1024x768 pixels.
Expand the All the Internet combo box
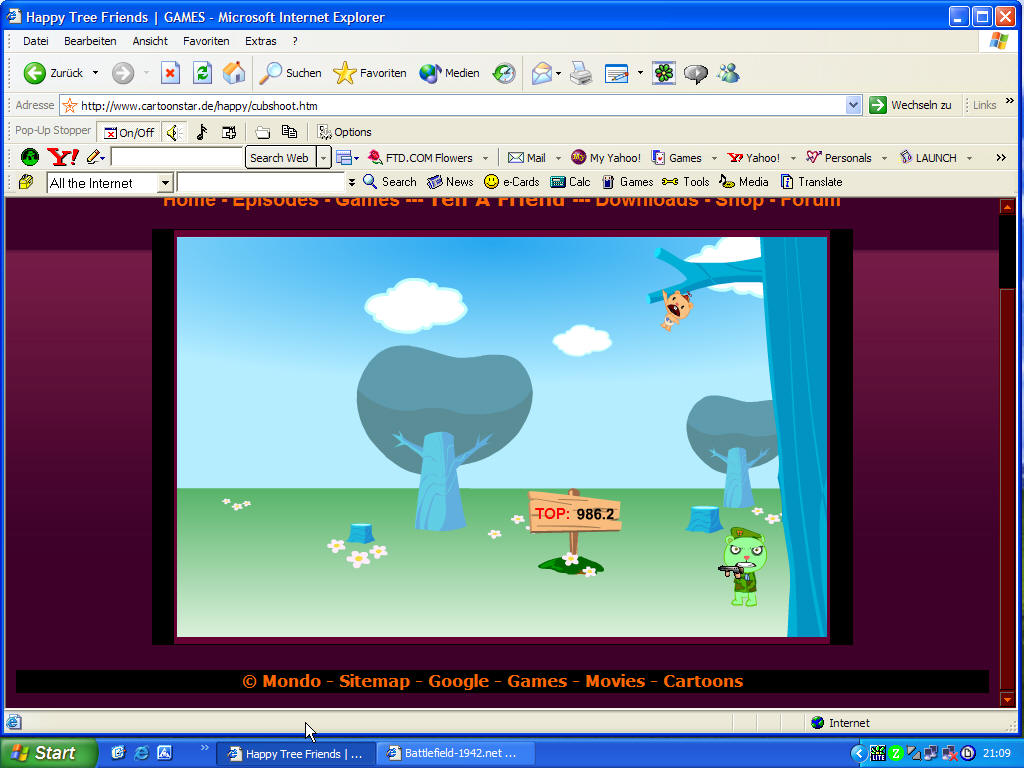[165, 183]
